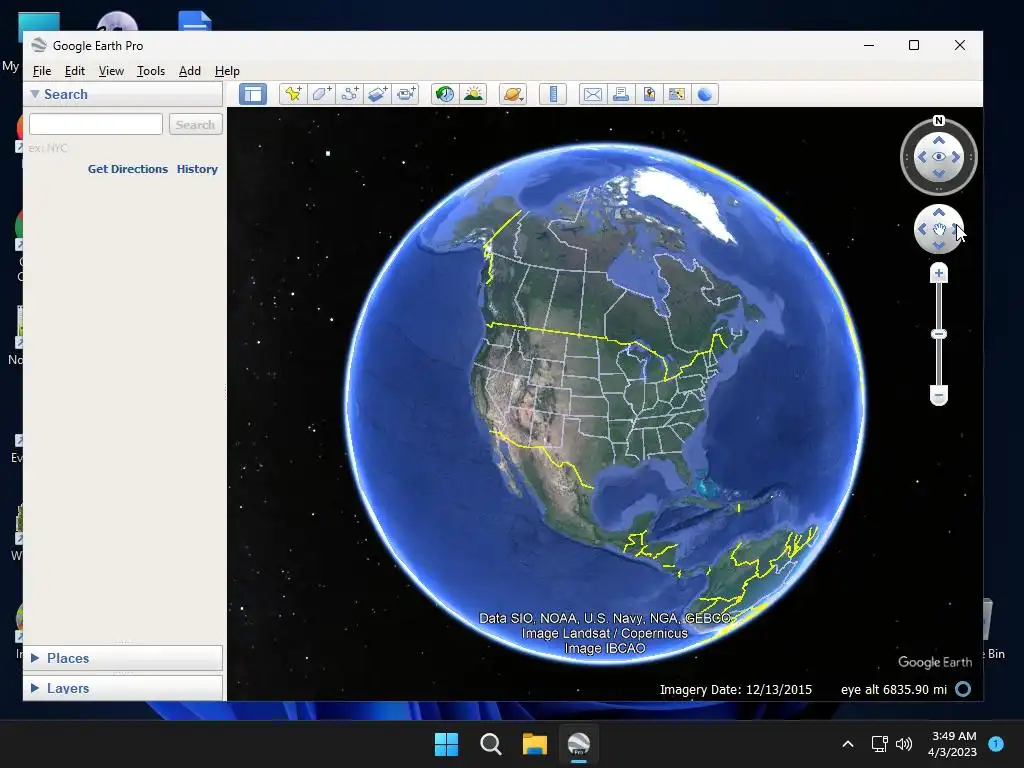Add a new placemark pin

click(x=293, y=94)
